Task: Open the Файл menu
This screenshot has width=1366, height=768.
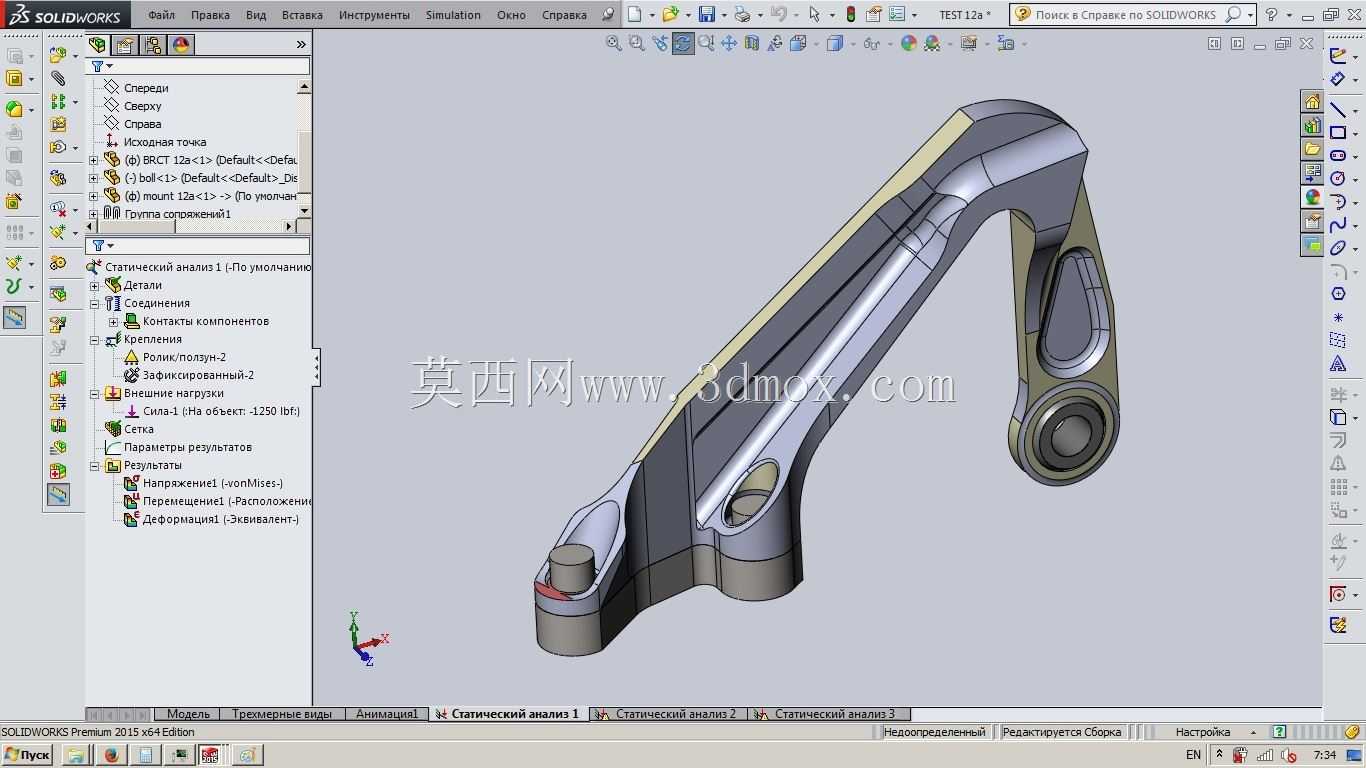Action: pos(161,15)
